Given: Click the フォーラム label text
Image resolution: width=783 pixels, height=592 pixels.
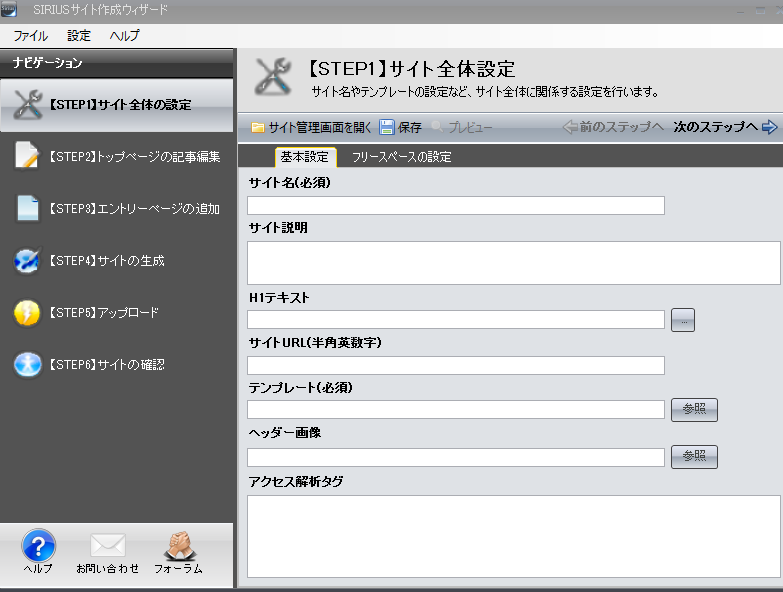Looking at the screenshot, I should tap(178, 569).
